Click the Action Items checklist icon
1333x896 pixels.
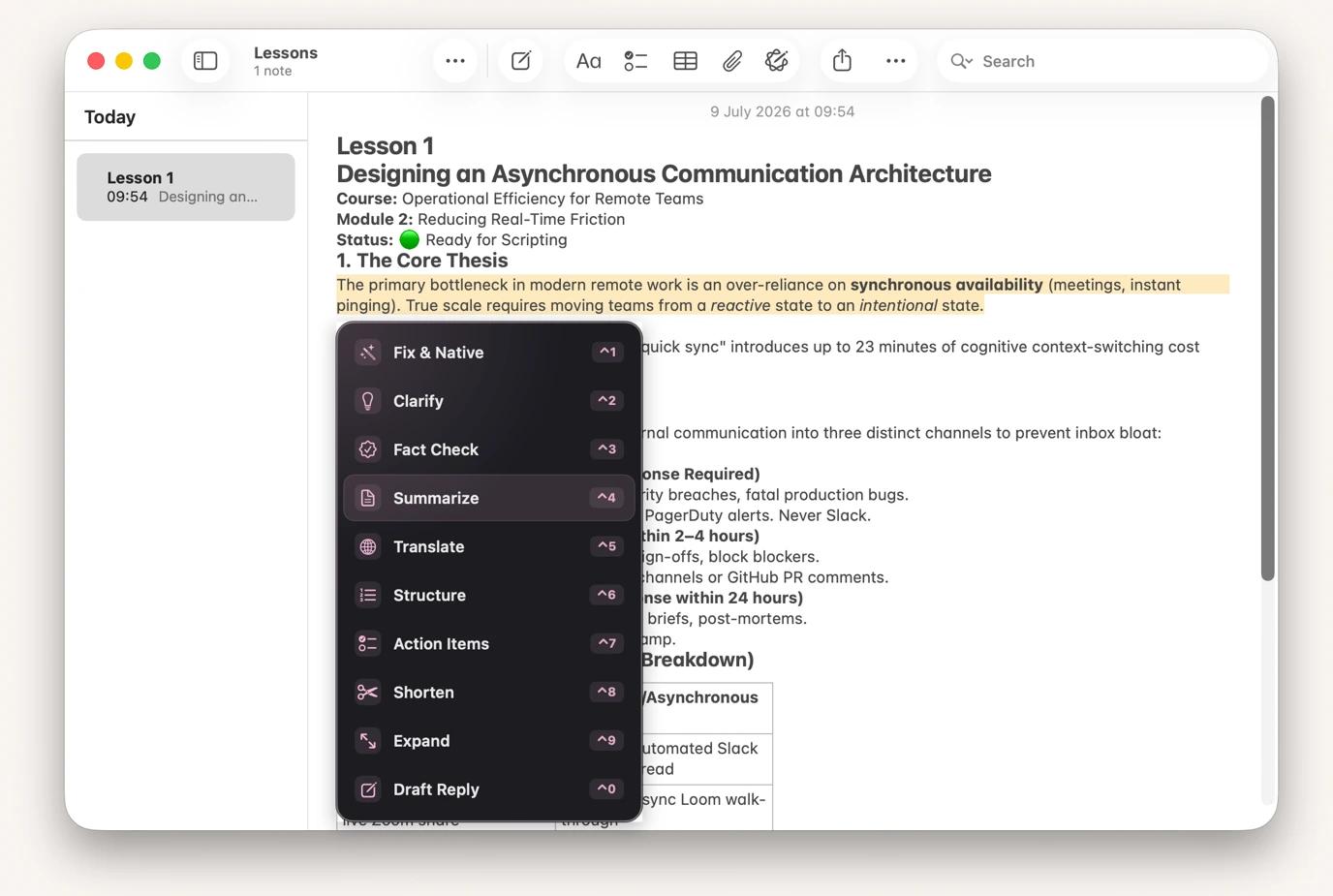(x=368, y=643)
